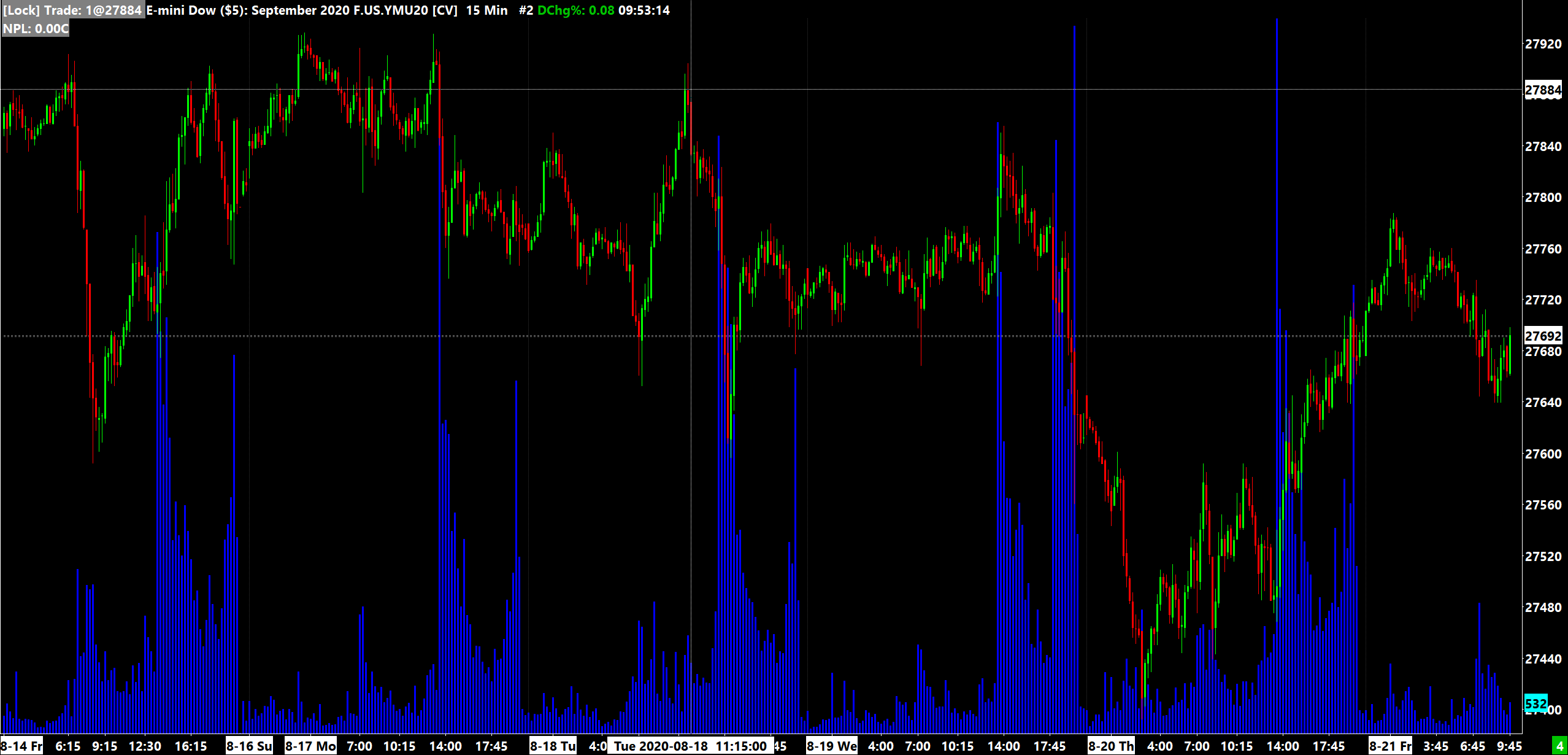Click the 27884 trade price marker on axis
Viewport: 1568px width, 755px height.
[x=1543, y=90]
